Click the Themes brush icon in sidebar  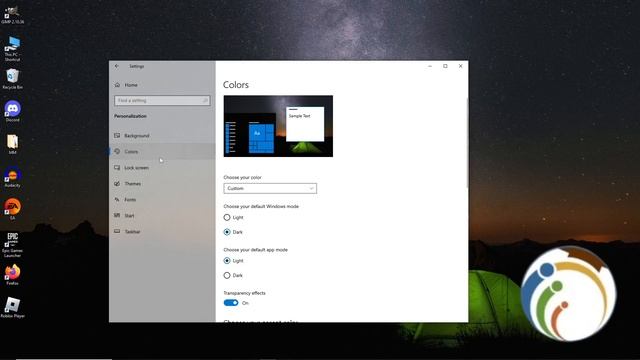(x=117, y=184)
